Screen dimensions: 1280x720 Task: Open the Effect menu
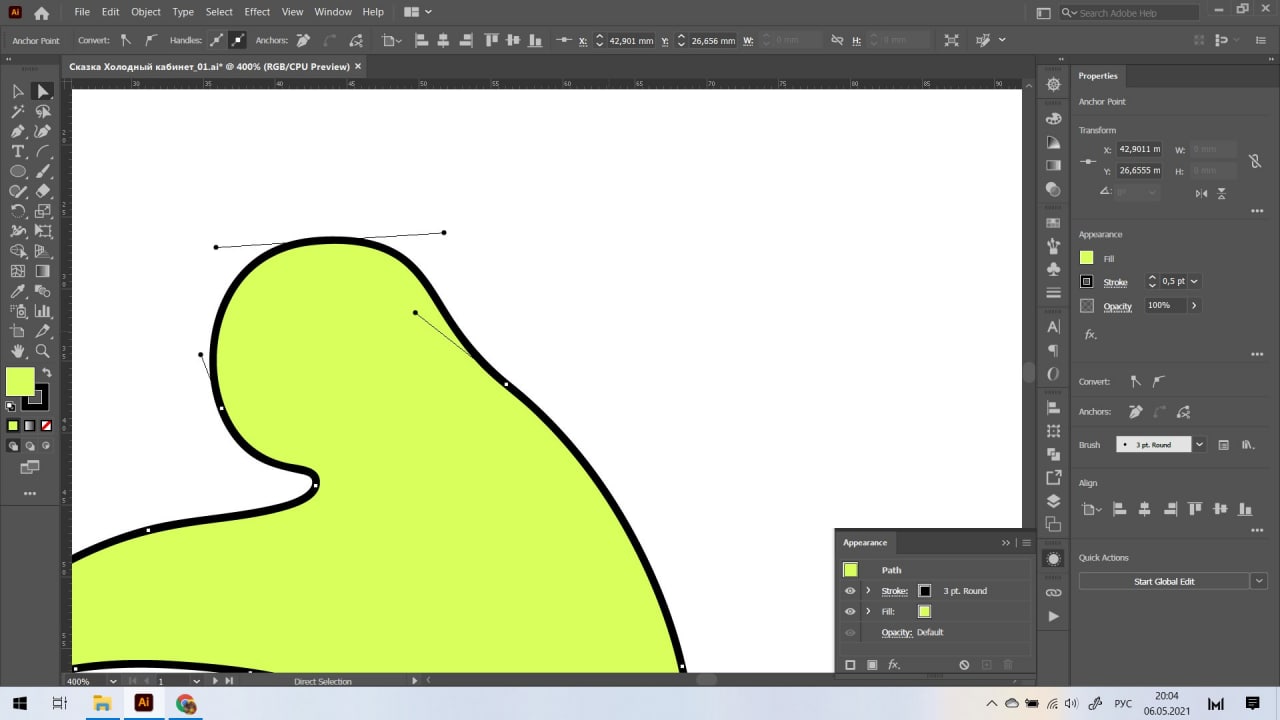257,12
